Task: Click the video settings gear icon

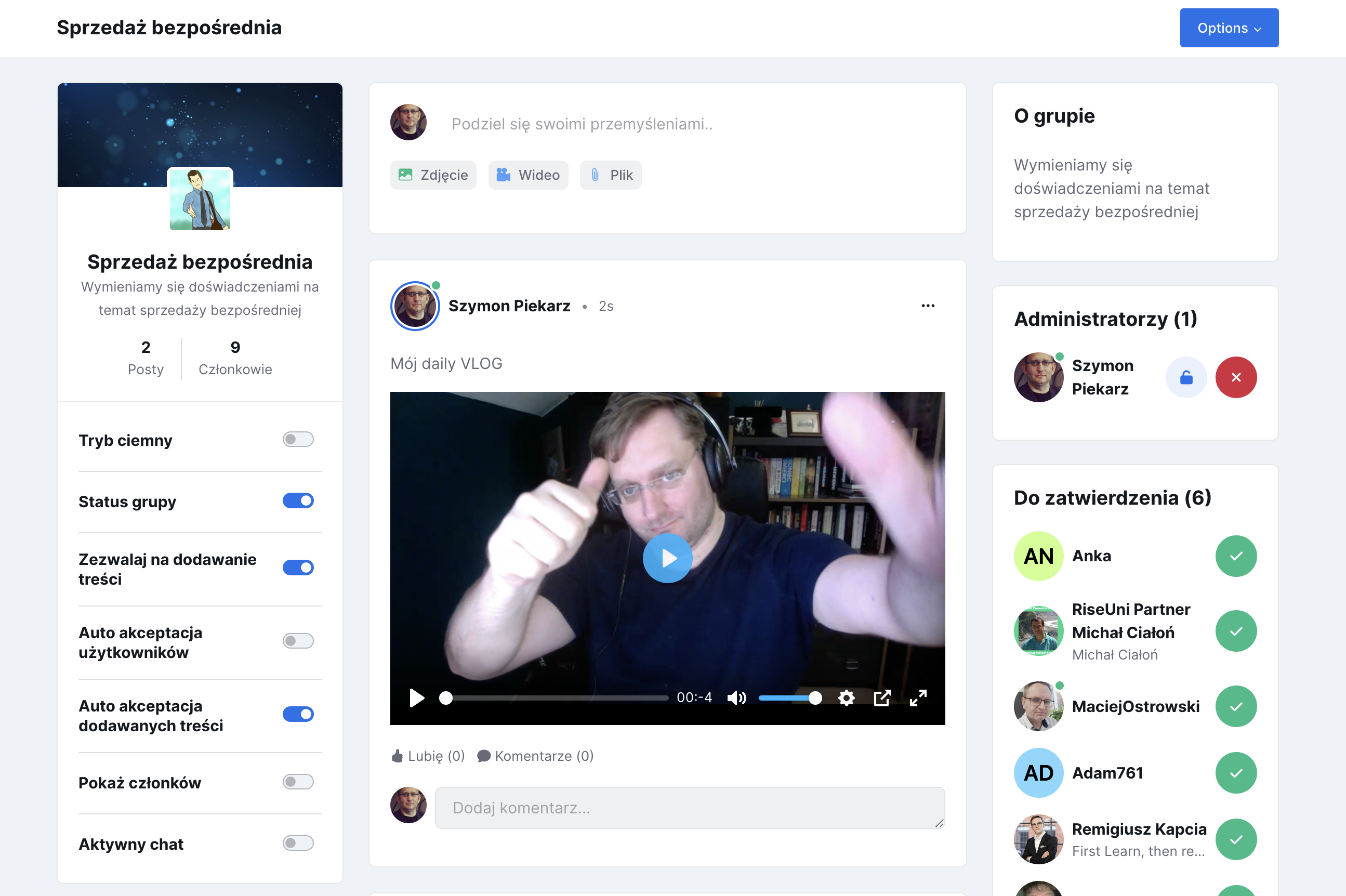Action: coord(846,697)
